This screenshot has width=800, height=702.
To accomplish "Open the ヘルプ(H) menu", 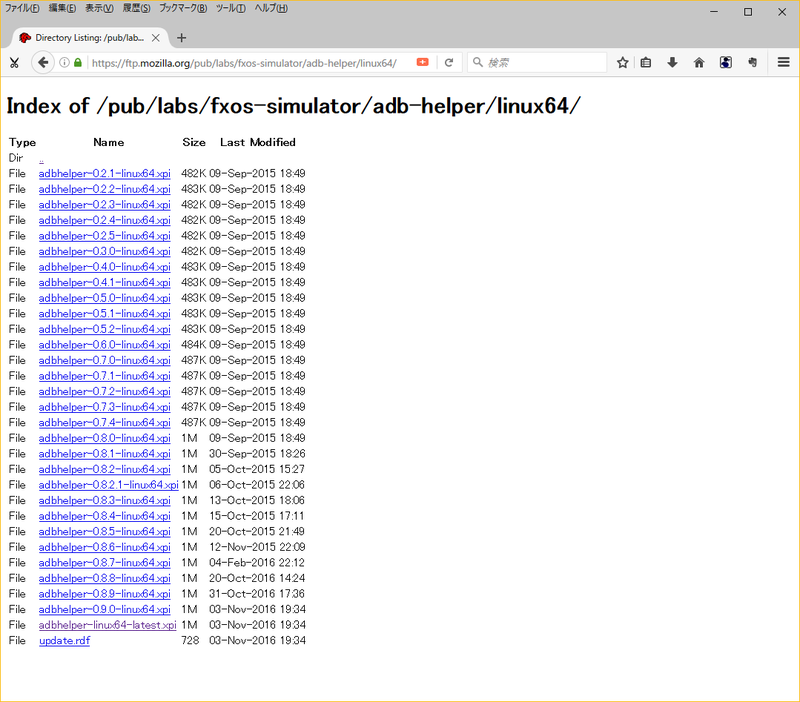I will (271, 8).
